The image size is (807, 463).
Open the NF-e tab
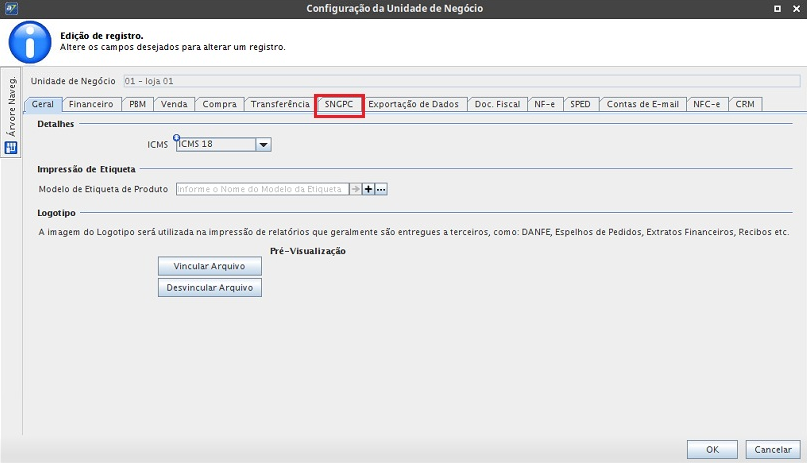(545, 104)
